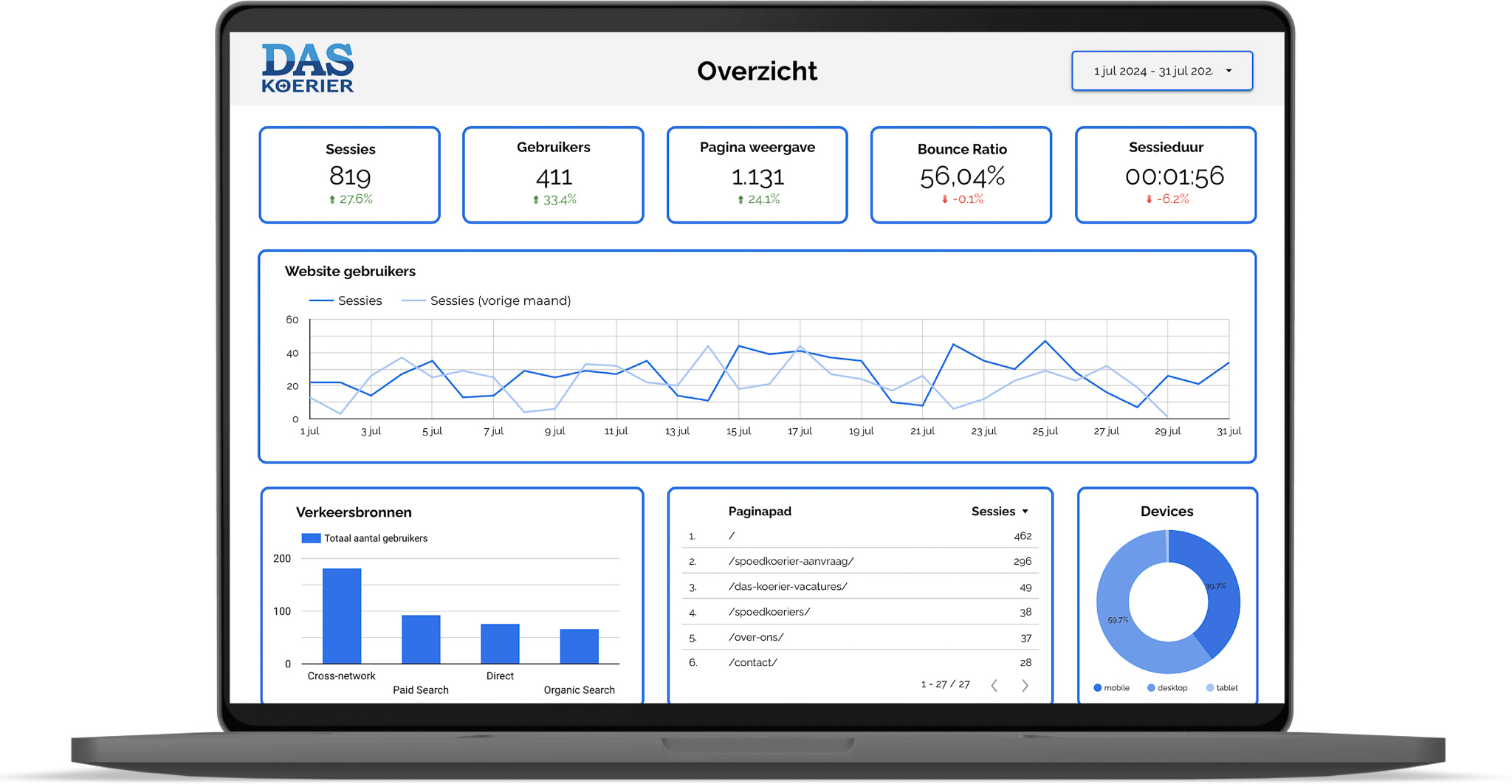The height and width of the screenshot is (784, 1512).
Task: Click the Pagina weergave 1.131 scorecard
Action: point(757,175)
